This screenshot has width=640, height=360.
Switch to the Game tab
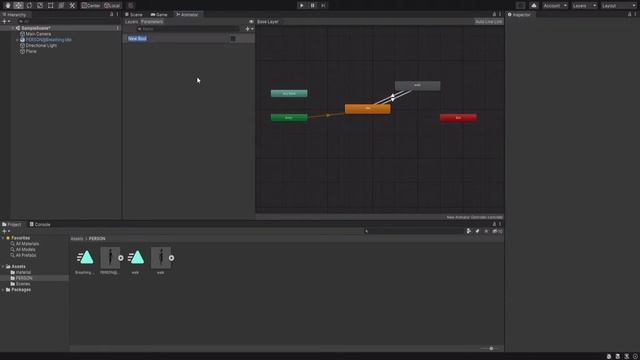[159, 15]
